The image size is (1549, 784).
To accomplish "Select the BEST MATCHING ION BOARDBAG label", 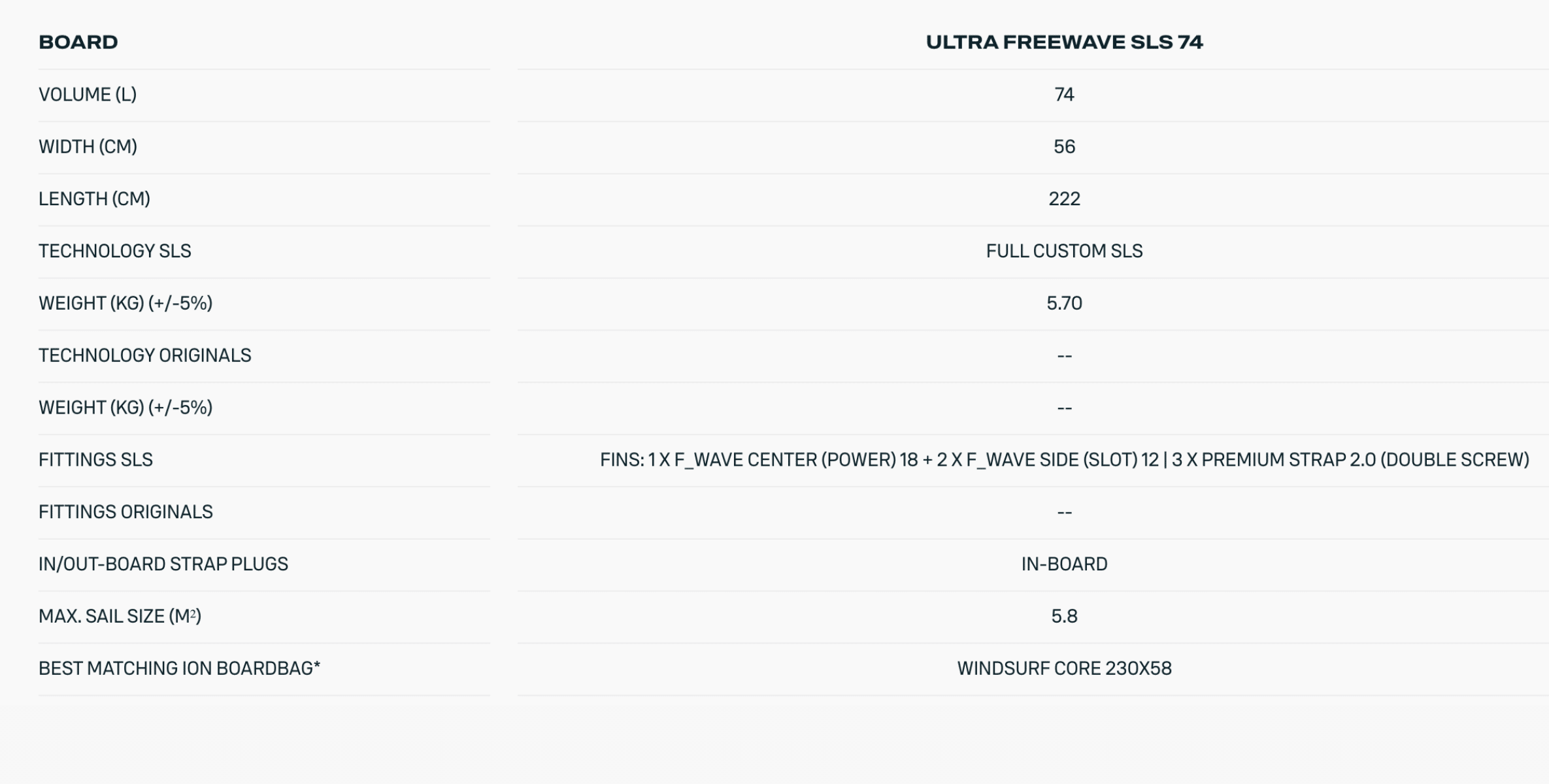I will (x=179, y=670).
